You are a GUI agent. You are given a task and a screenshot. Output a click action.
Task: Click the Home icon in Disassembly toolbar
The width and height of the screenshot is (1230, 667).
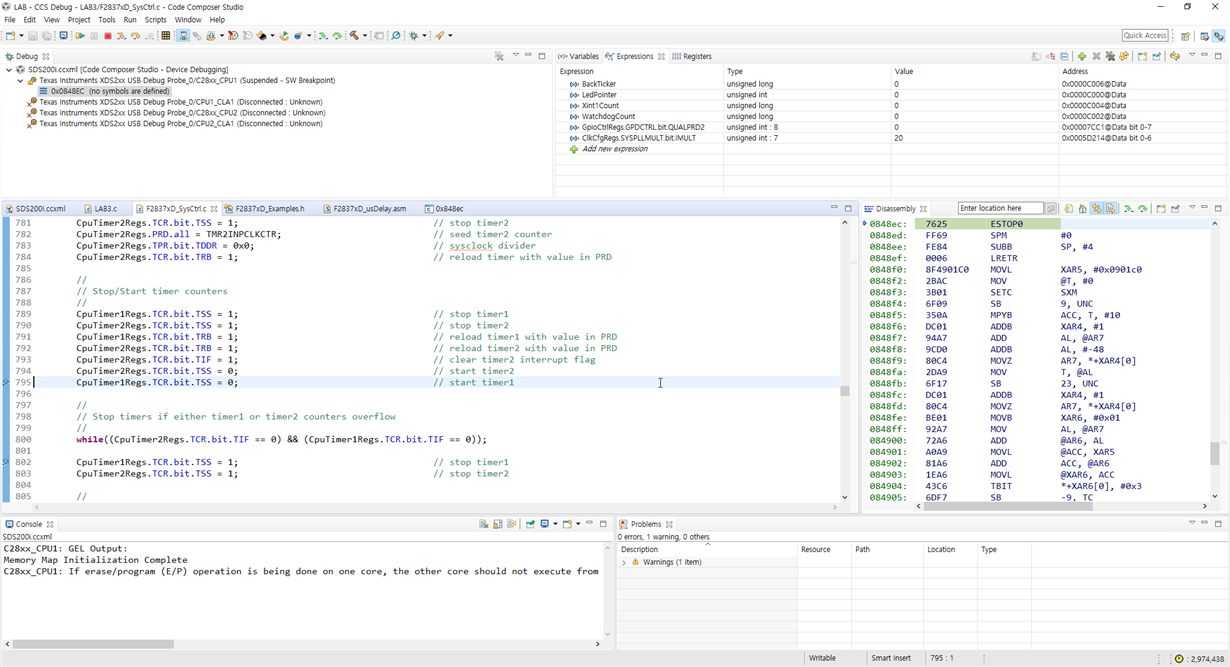coord(1082,209)
